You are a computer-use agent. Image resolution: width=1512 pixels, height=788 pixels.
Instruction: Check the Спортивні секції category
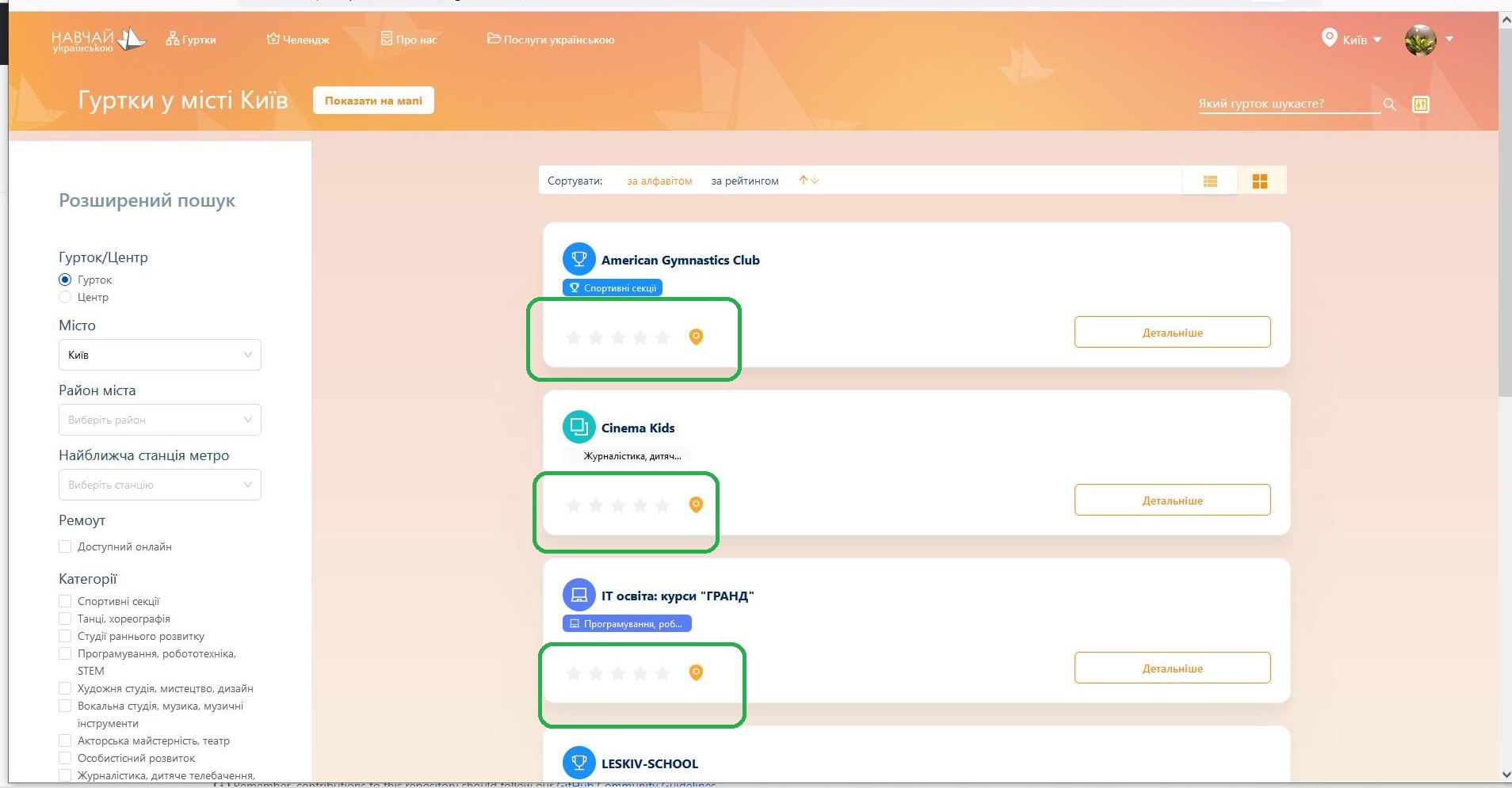pyautogui.click(x=65, y=601)
